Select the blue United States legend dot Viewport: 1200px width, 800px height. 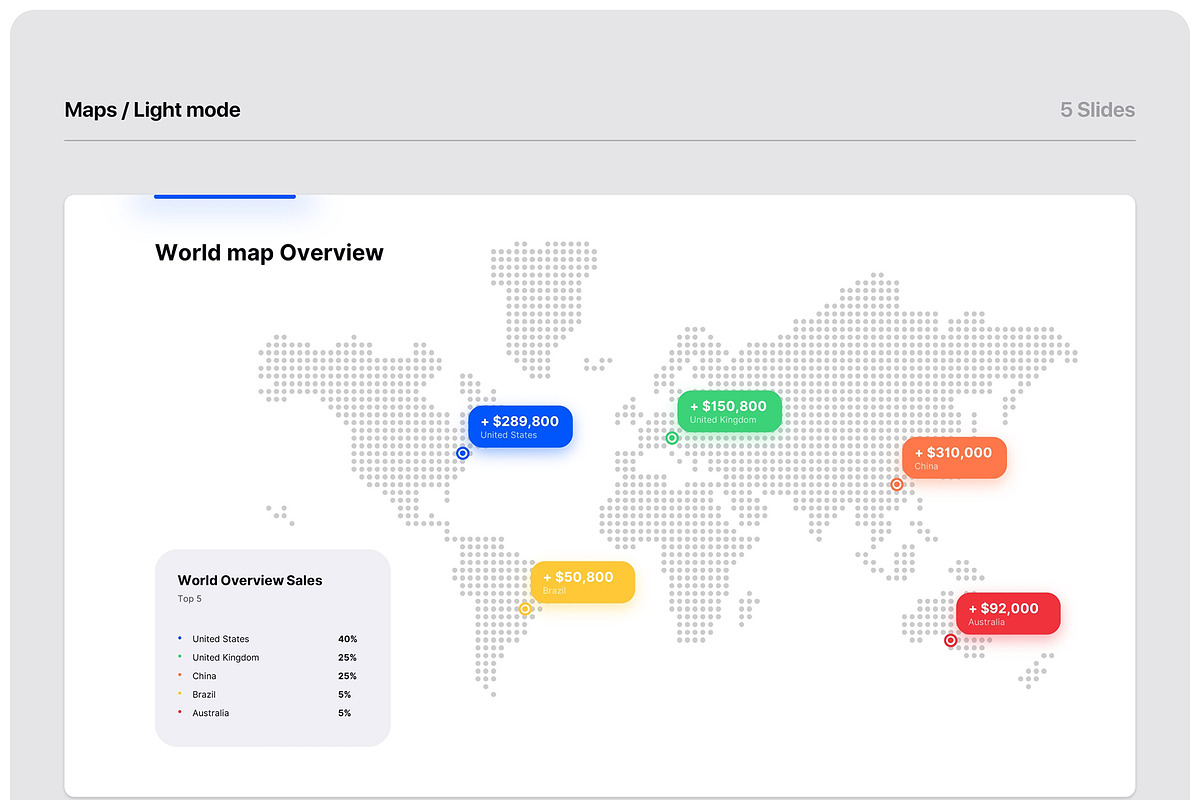pyautogui.click(x=180, y=638)
